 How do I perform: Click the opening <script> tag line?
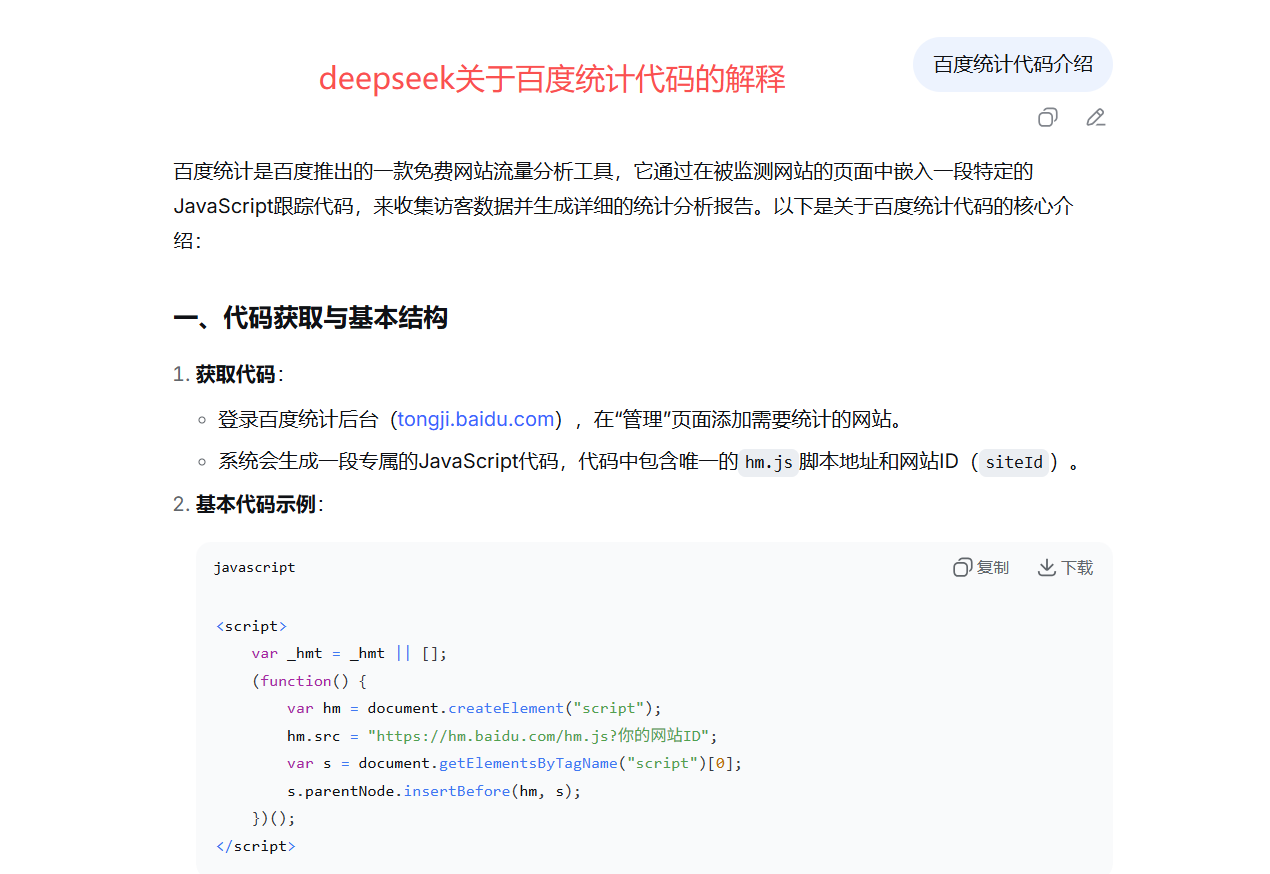(x=251, y=626)
